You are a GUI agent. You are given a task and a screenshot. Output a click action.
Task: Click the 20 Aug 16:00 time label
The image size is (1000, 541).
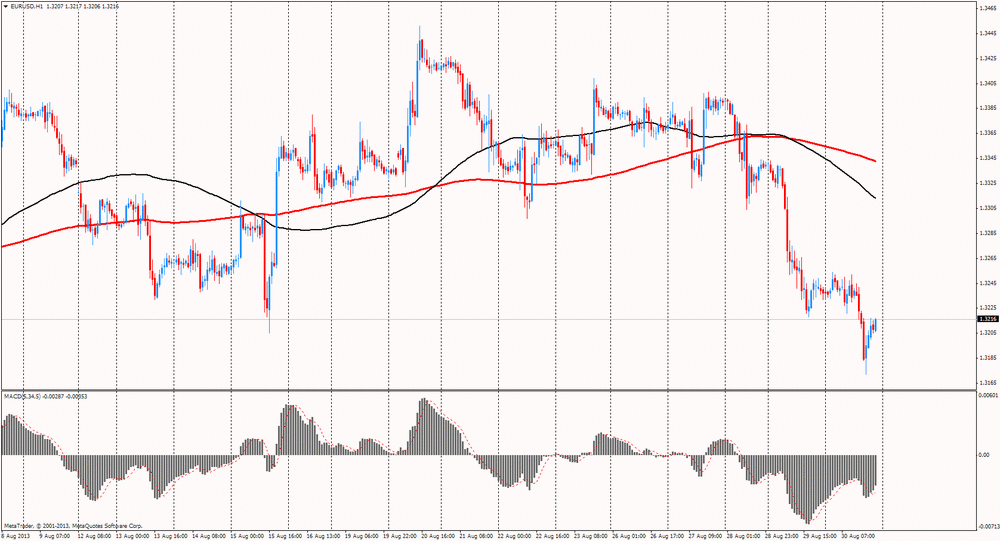[440, 536]
